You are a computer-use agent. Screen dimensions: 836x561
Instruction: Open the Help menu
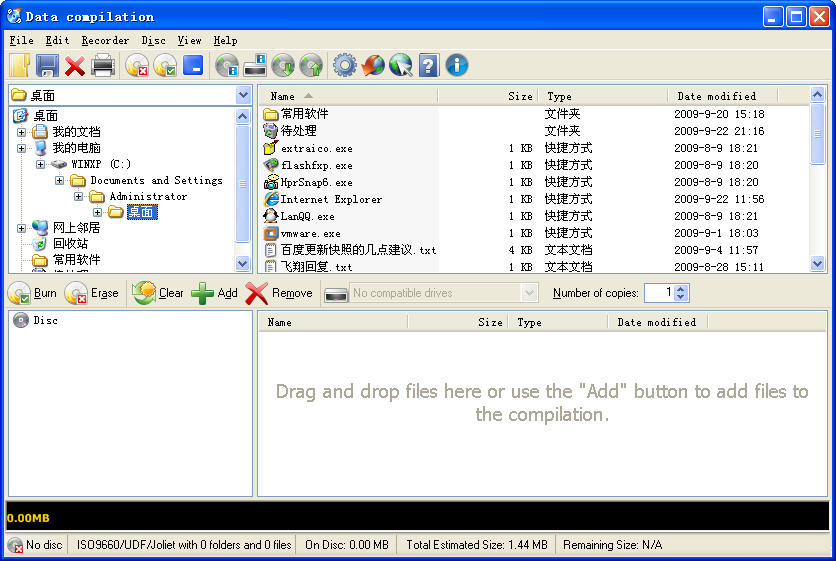pyautogui.click(x=225, y=41)
